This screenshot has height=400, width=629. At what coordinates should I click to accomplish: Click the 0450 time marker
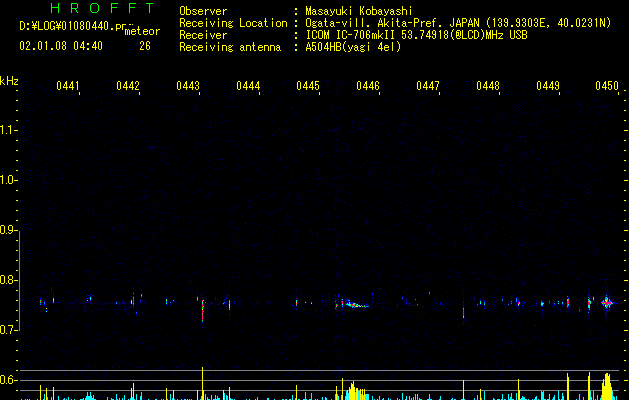pos(607,86)
